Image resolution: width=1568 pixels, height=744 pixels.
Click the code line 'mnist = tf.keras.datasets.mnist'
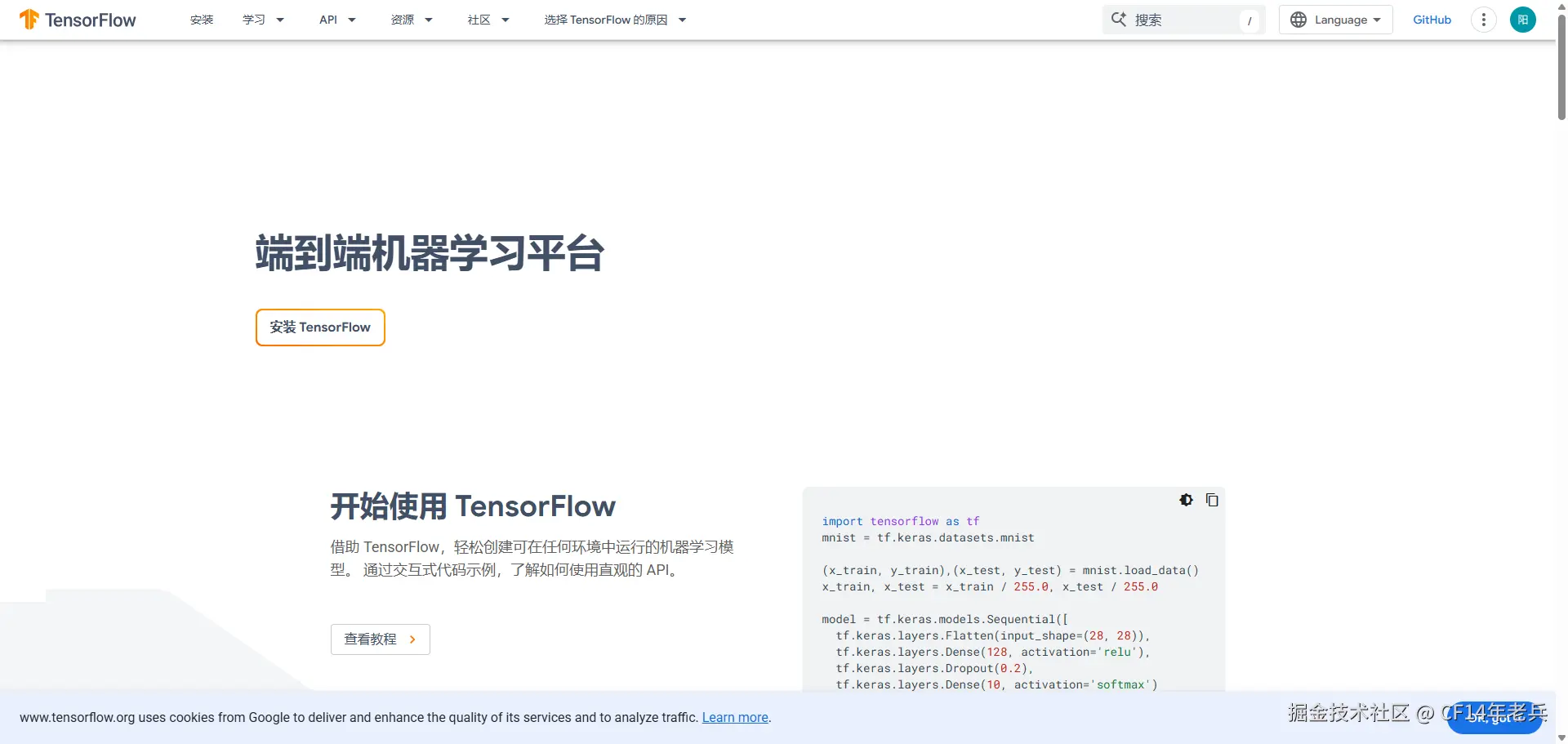pos(929,537)
